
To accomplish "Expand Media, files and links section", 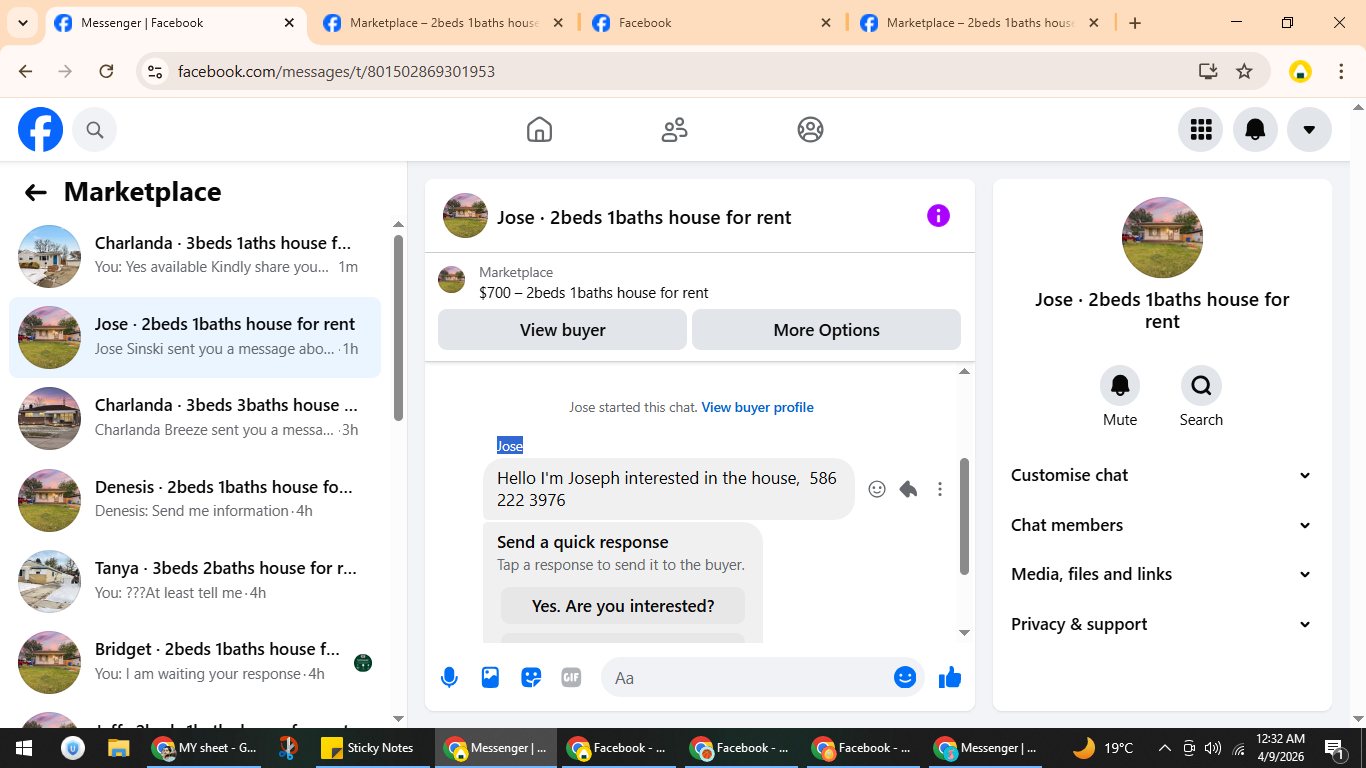I will (1162, 574).
